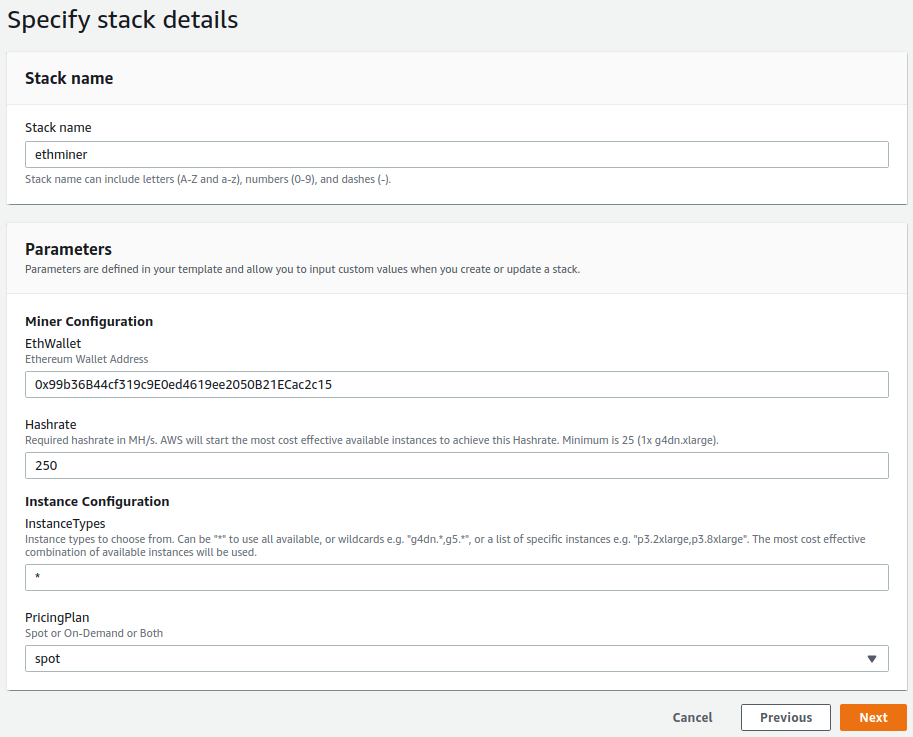The height and width of the screenshot is (737, 913).
Task: Open the PricingPlan dropdown
Action: [456, 658]
